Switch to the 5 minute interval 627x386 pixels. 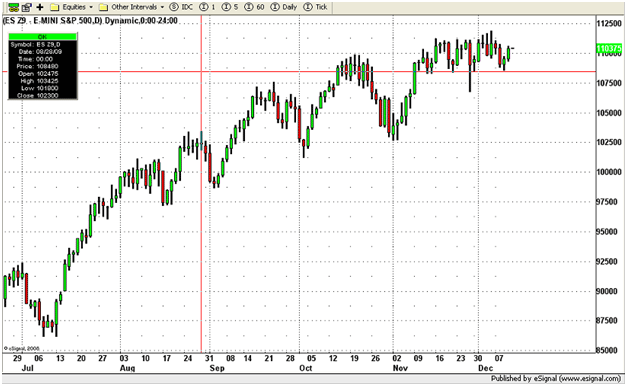pos(230,7)
